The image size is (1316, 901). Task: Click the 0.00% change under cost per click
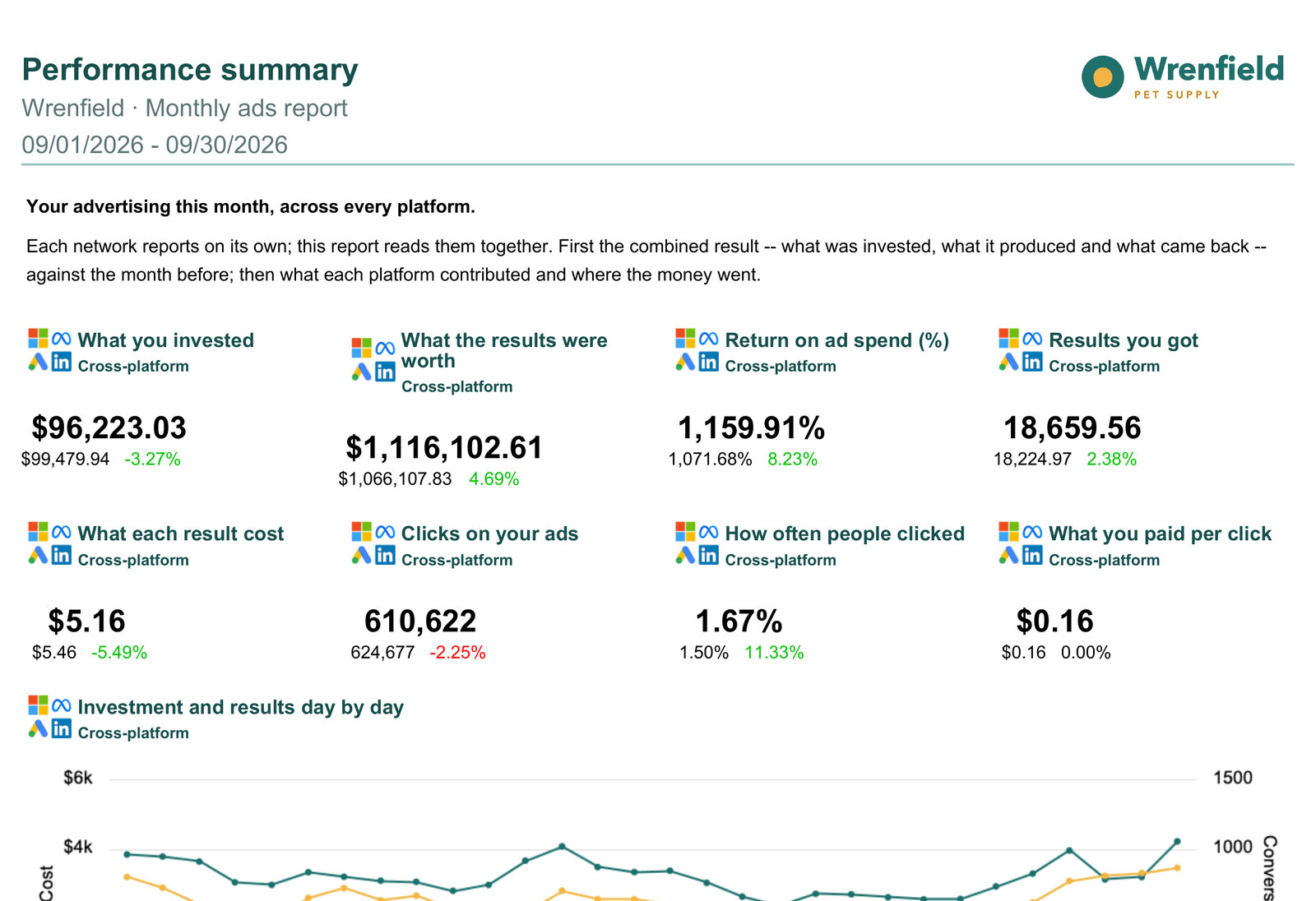click(1086, 652)
